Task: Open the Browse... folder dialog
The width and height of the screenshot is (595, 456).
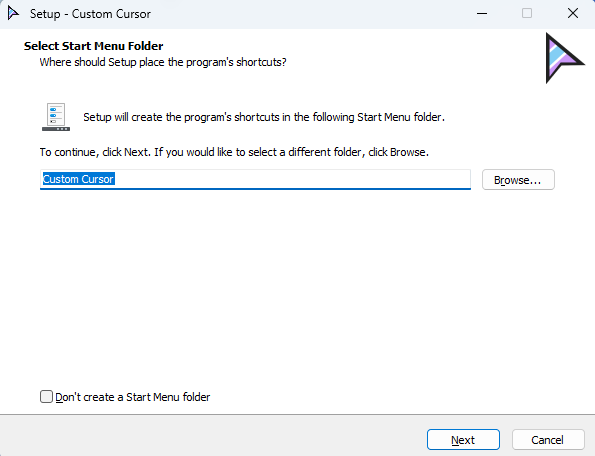Action: pos(518,179)
